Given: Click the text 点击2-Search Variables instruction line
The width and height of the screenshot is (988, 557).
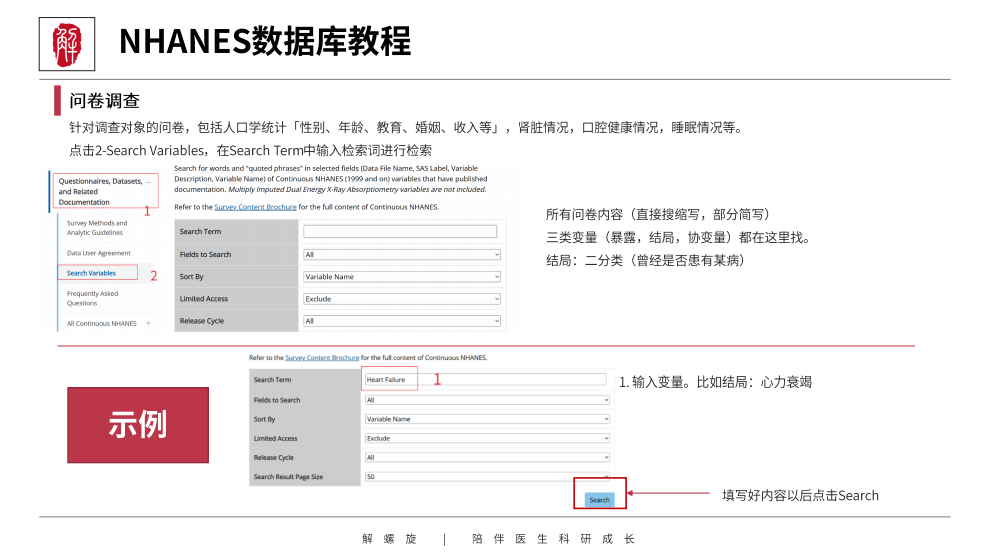Looking at the screenshot, I should coord(251,151).
